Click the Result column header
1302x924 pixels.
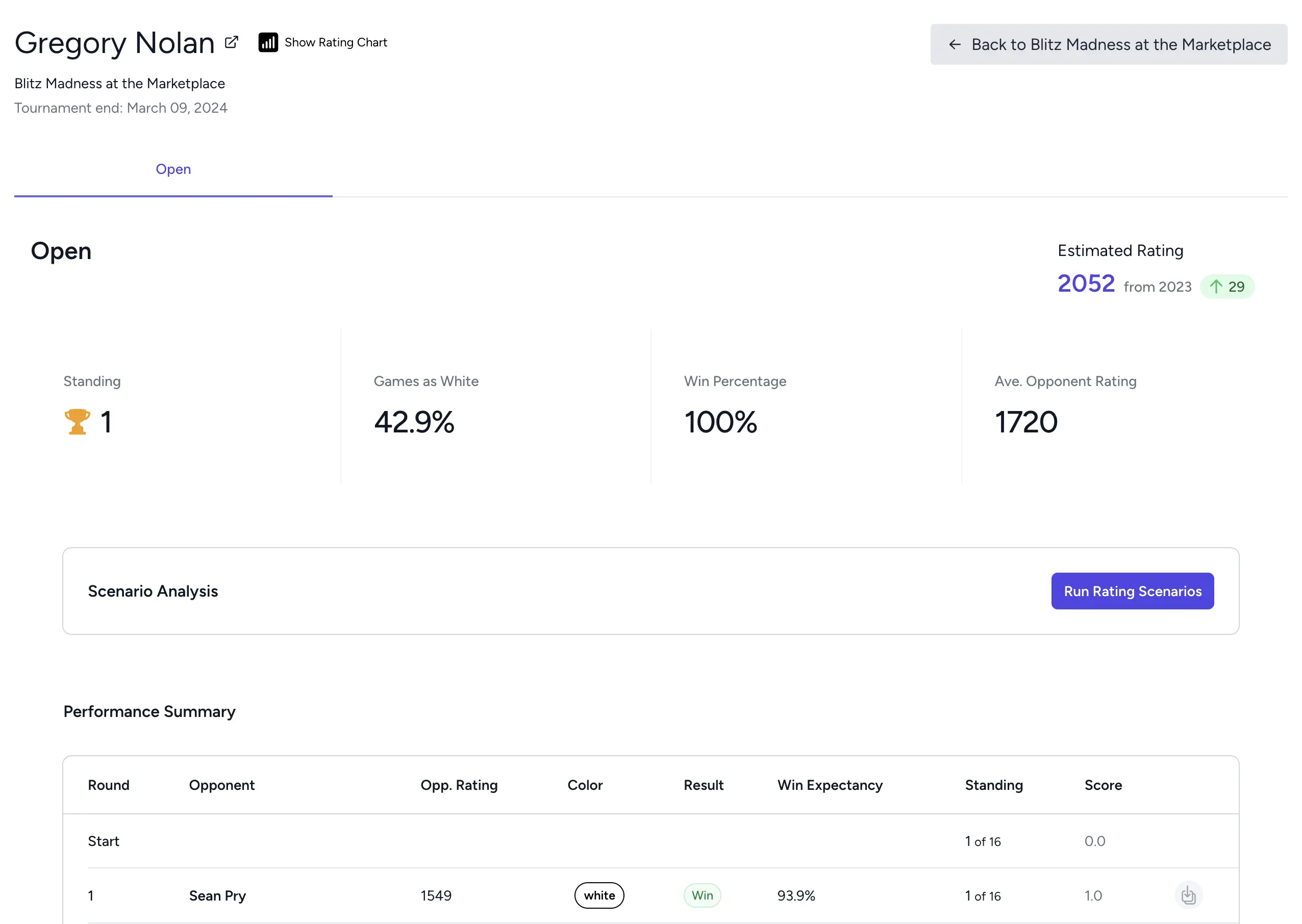click(x=703, y=785)
